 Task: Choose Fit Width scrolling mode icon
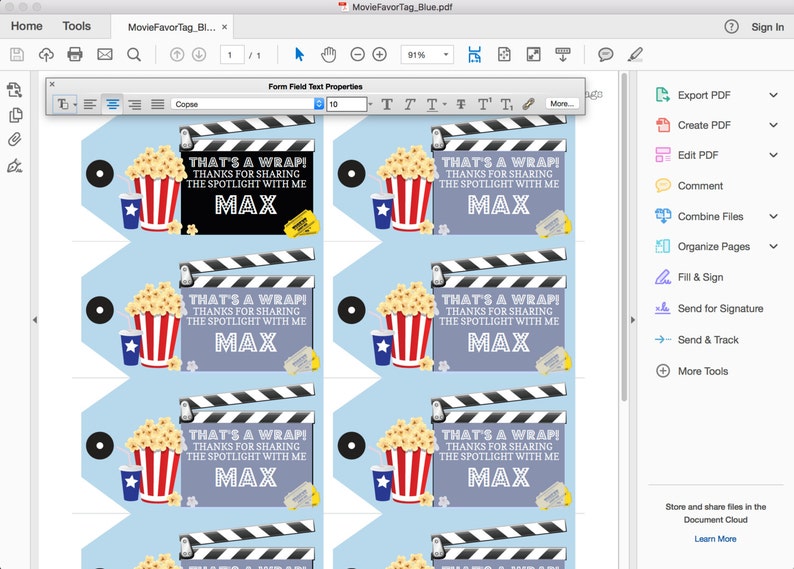point(474,54)
